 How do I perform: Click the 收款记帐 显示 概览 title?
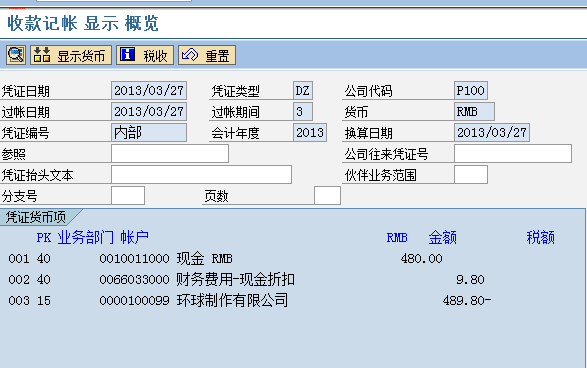(x=83, y=23)
